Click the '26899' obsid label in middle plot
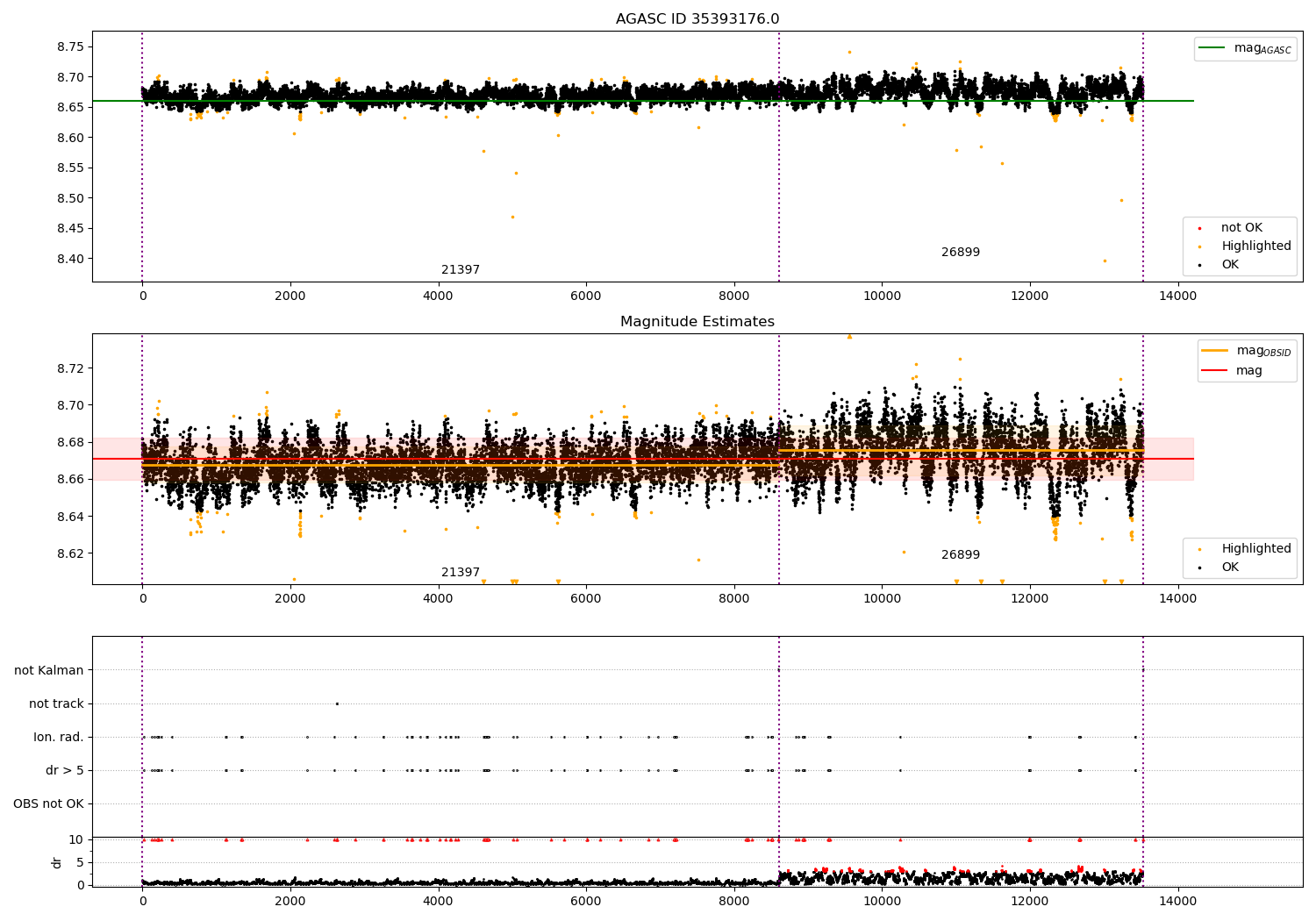The width and height of the screenshot is (1316, 921). pos(961,555)
